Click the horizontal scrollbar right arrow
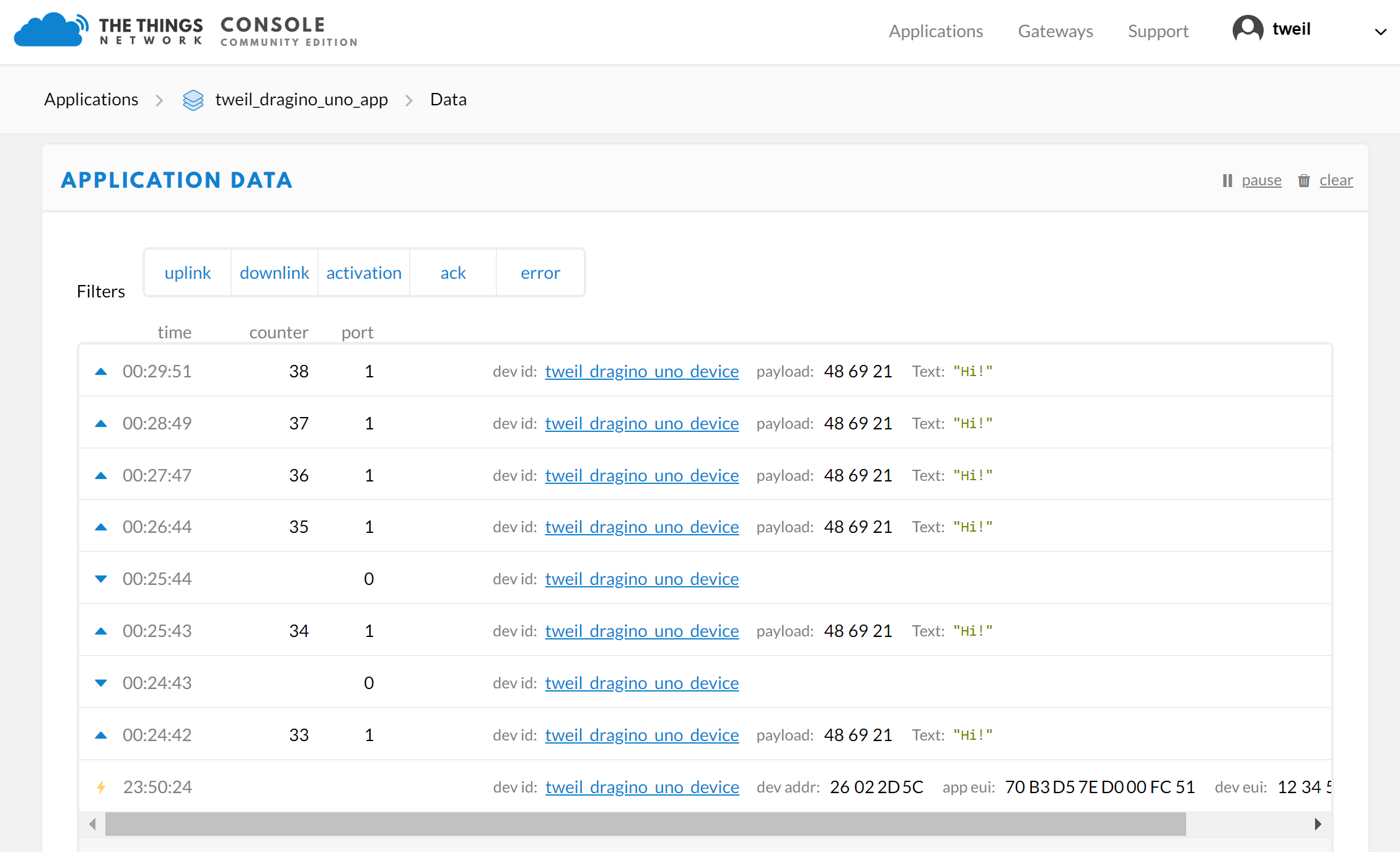1400x852 pixels. (1318, 824)
